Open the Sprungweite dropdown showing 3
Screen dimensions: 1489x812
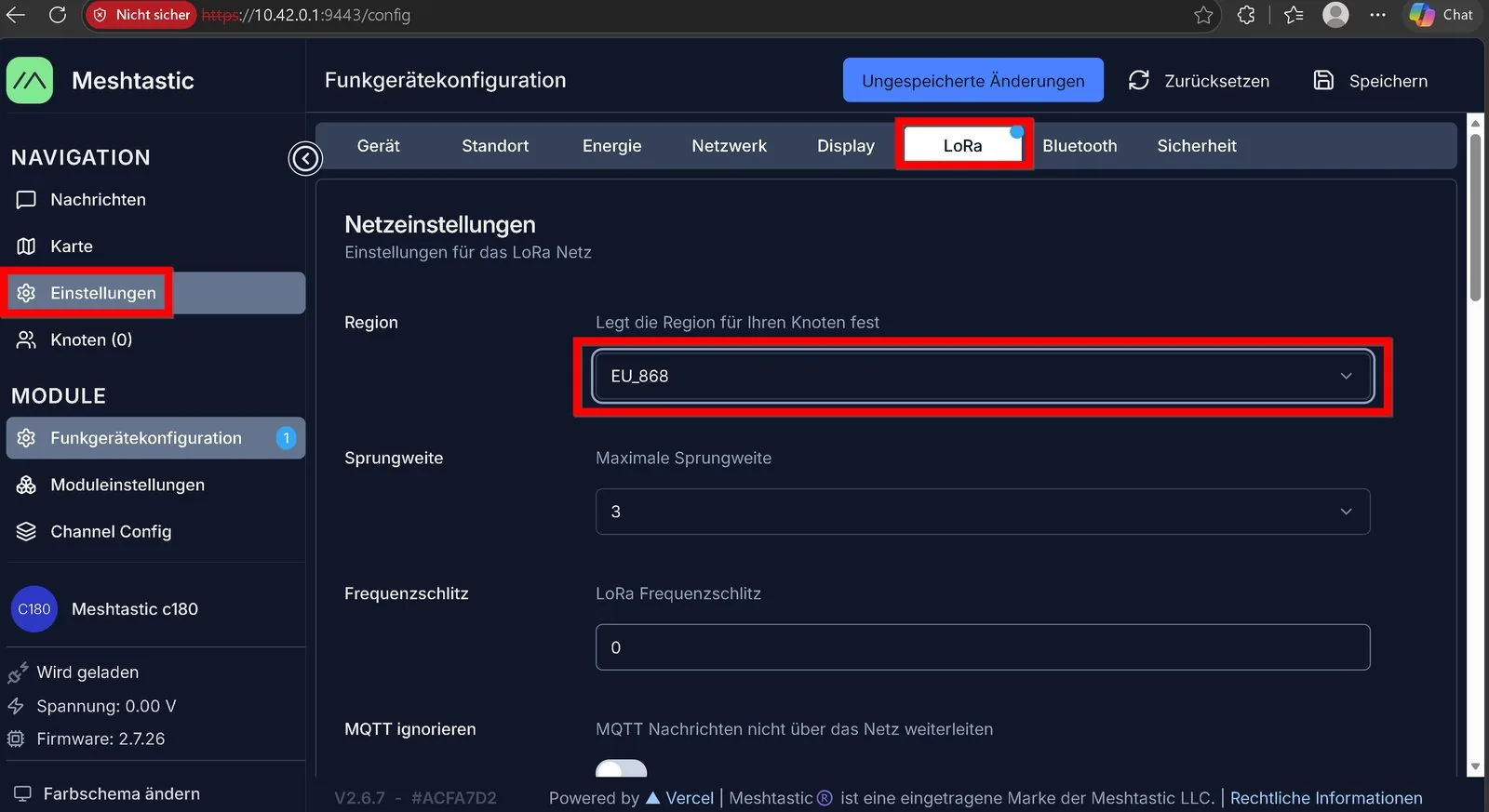click(x=983, y=512)
